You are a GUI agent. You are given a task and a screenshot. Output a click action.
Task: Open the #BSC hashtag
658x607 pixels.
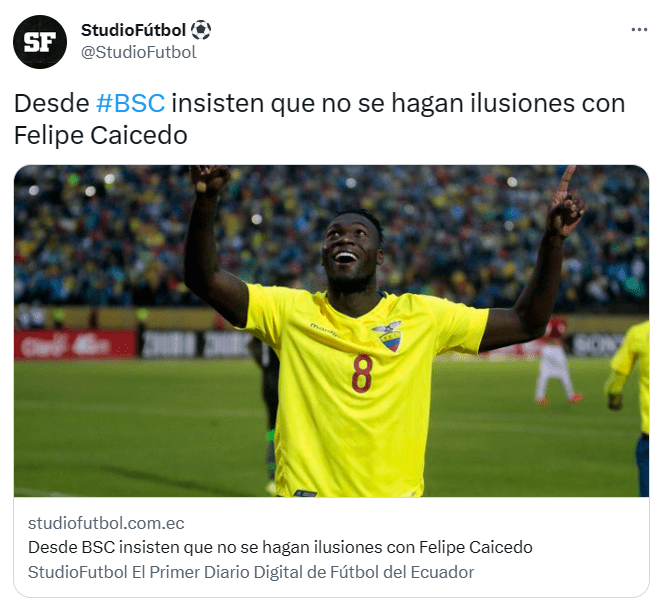[131, 103]
